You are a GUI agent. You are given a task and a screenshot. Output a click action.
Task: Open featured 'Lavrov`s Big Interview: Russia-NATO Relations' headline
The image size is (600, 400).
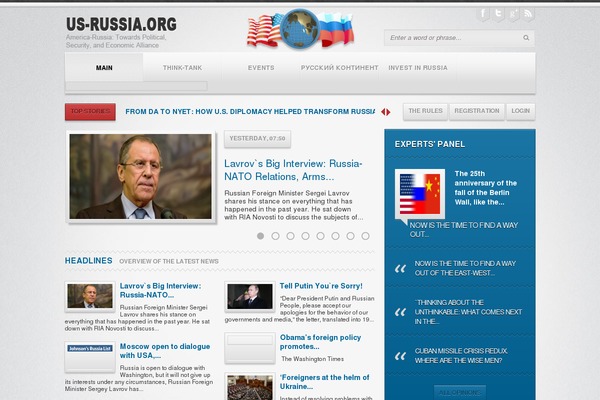click(x=293, y=170)
